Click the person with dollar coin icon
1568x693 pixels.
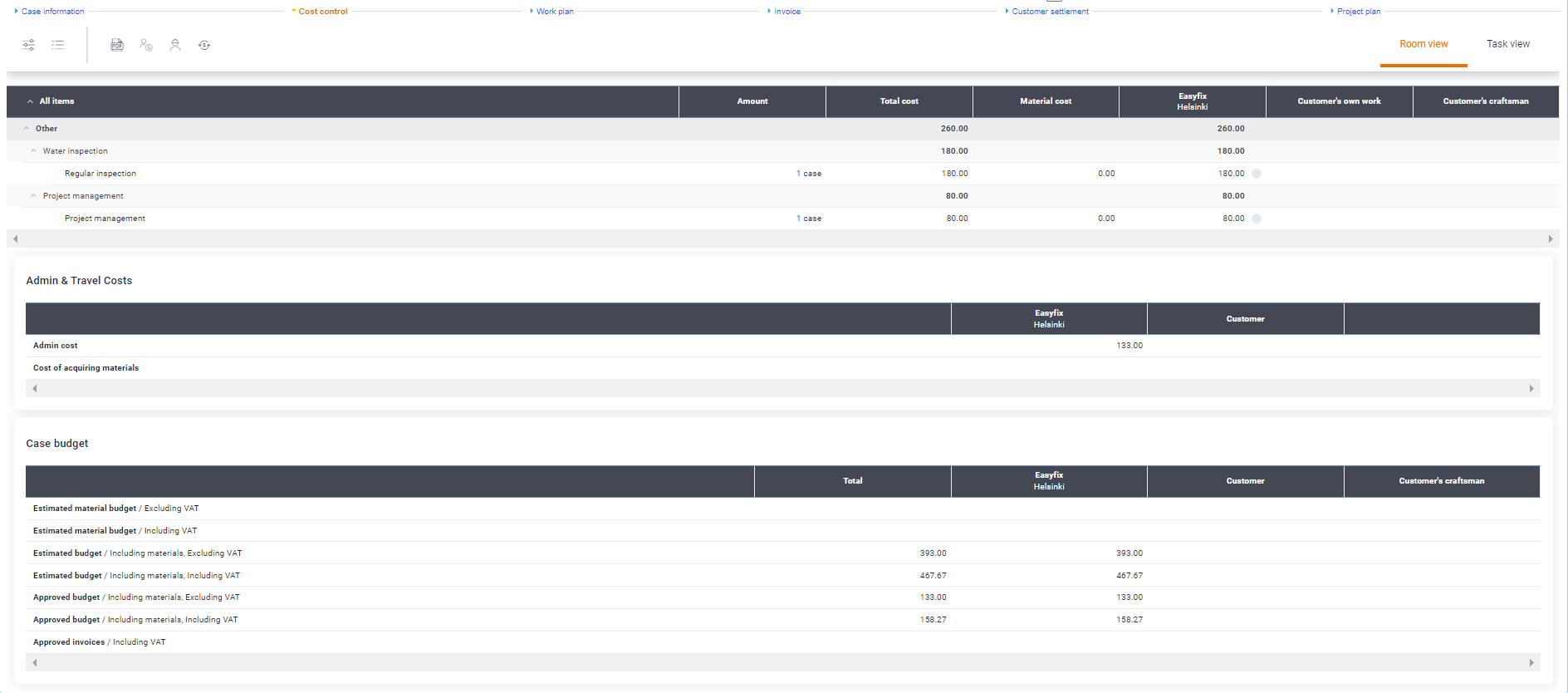(x=146, y=45)
